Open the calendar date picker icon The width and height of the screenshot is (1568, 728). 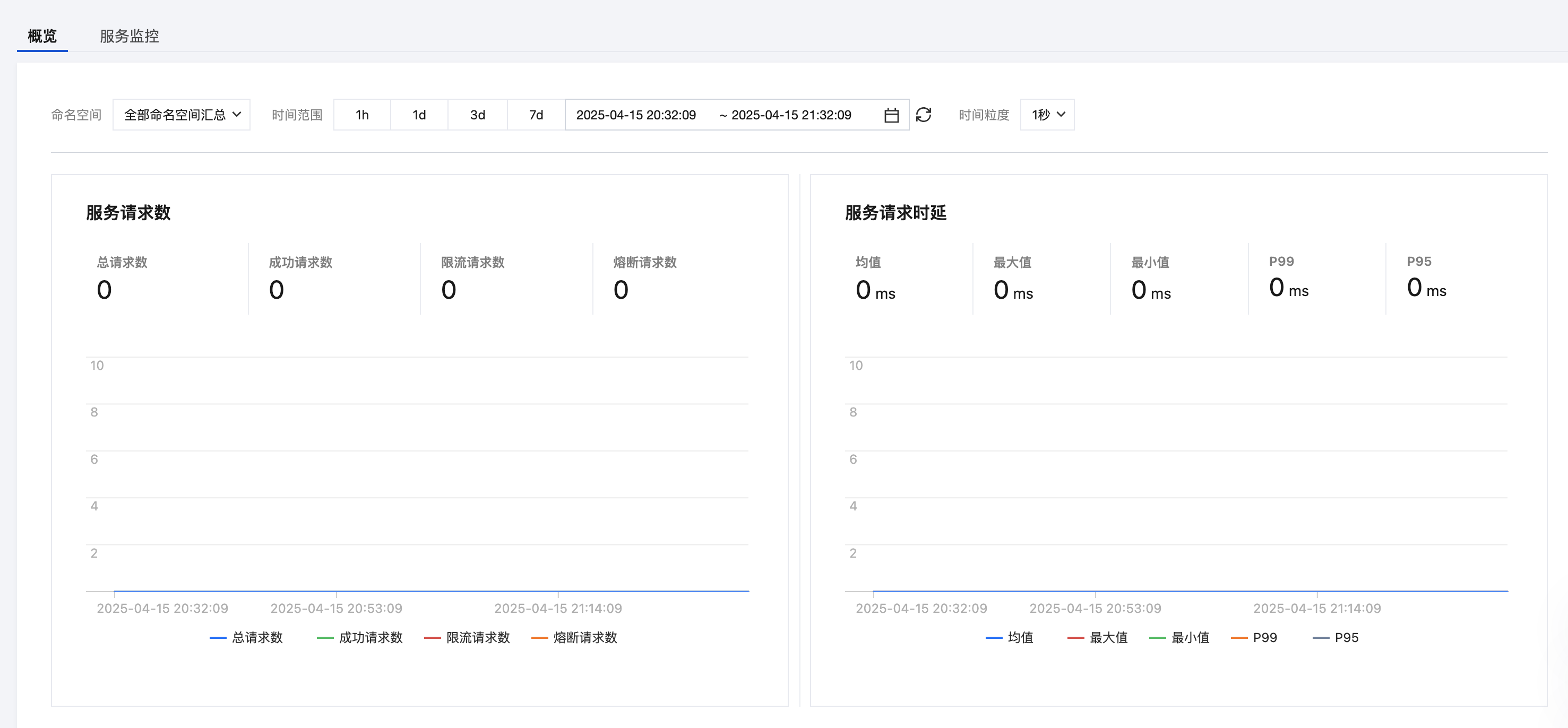[x=892, y=115]
